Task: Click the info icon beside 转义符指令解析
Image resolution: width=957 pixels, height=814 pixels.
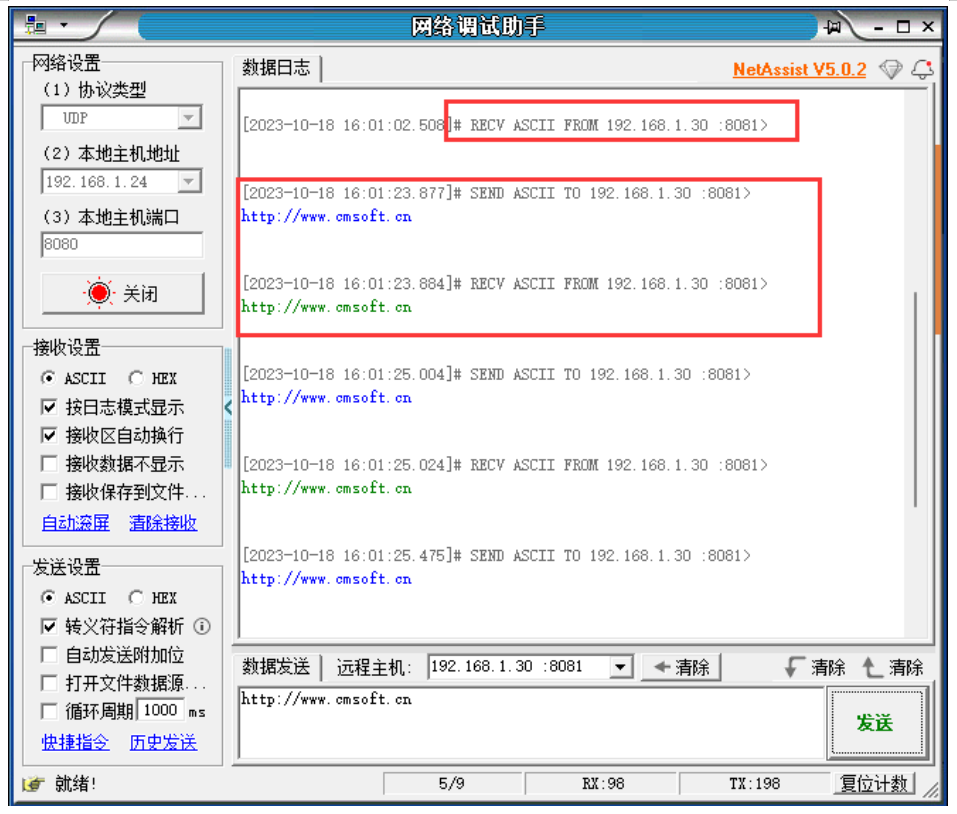Action: pyautogui.click(x=202, y=626)
